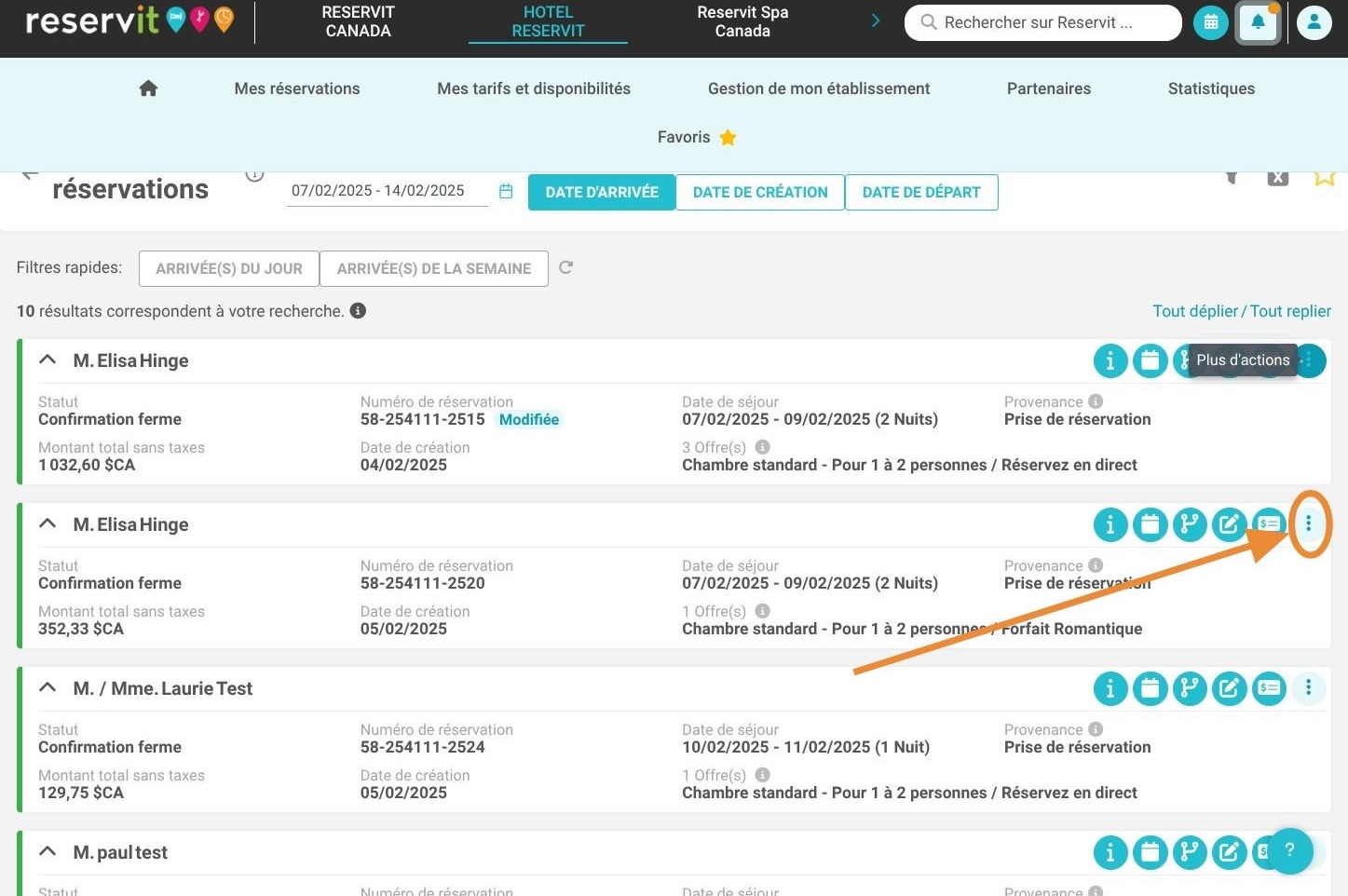Screen dimensions: 1348x896
Task: Click offers info icon beside 3 Offre(s)
Action: 762,447
